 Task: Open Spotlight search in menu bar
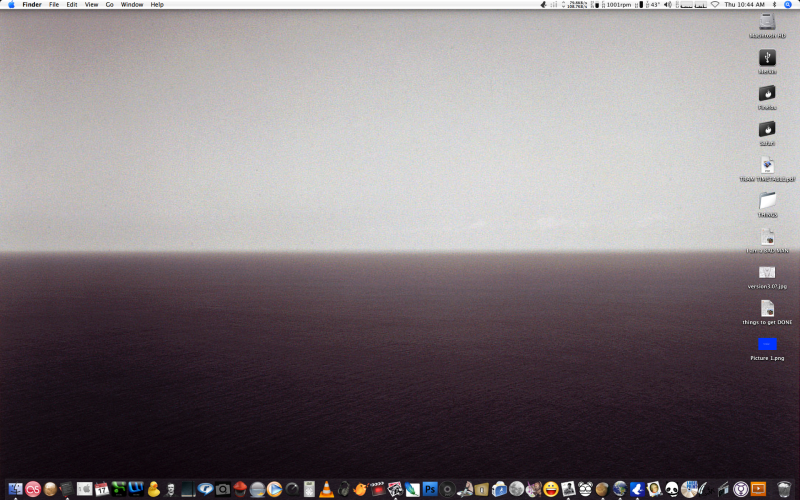pyautogui.click(x=788, y=5)
